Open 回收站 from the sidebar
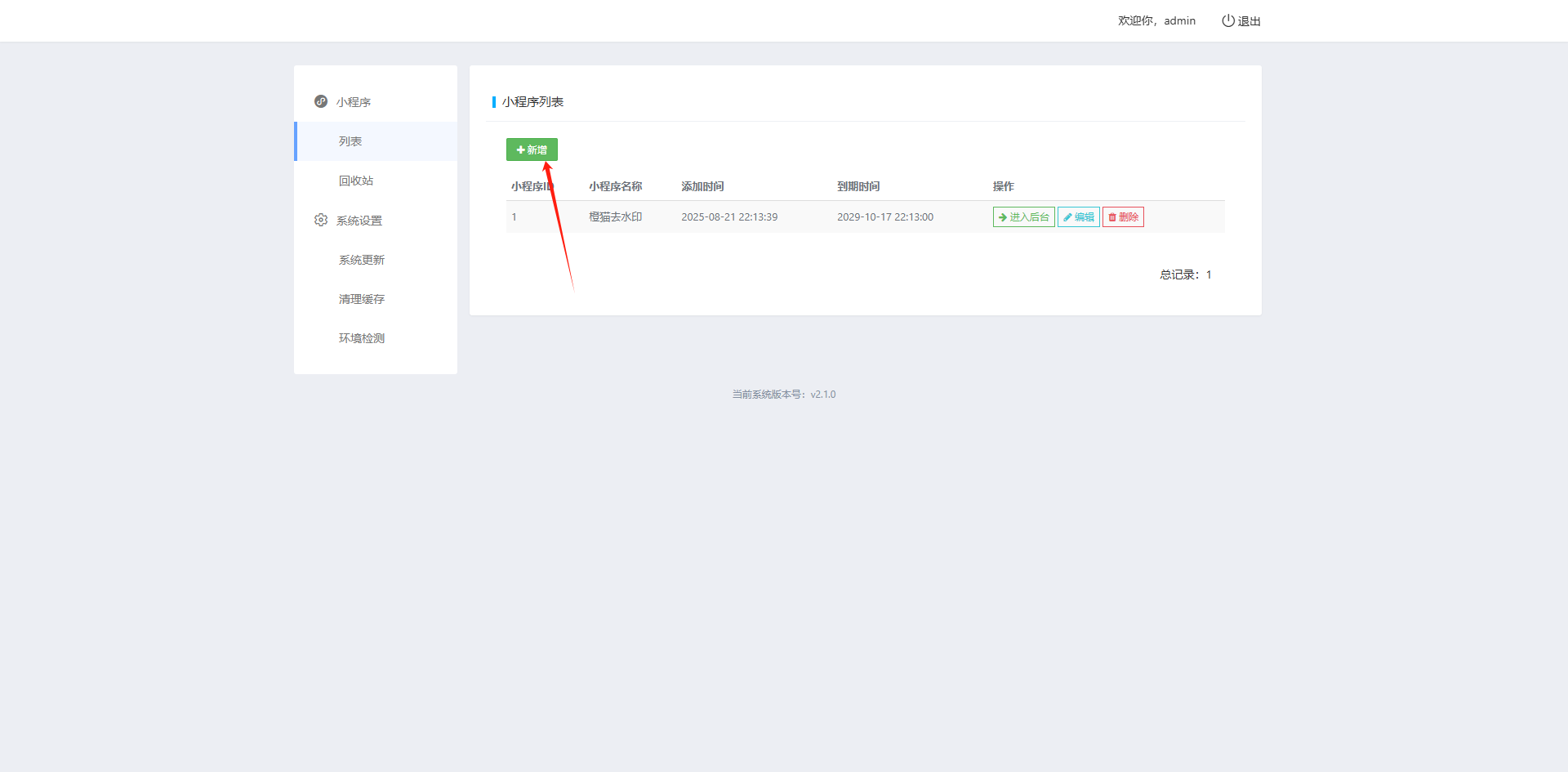 click(x=356, y=181)
